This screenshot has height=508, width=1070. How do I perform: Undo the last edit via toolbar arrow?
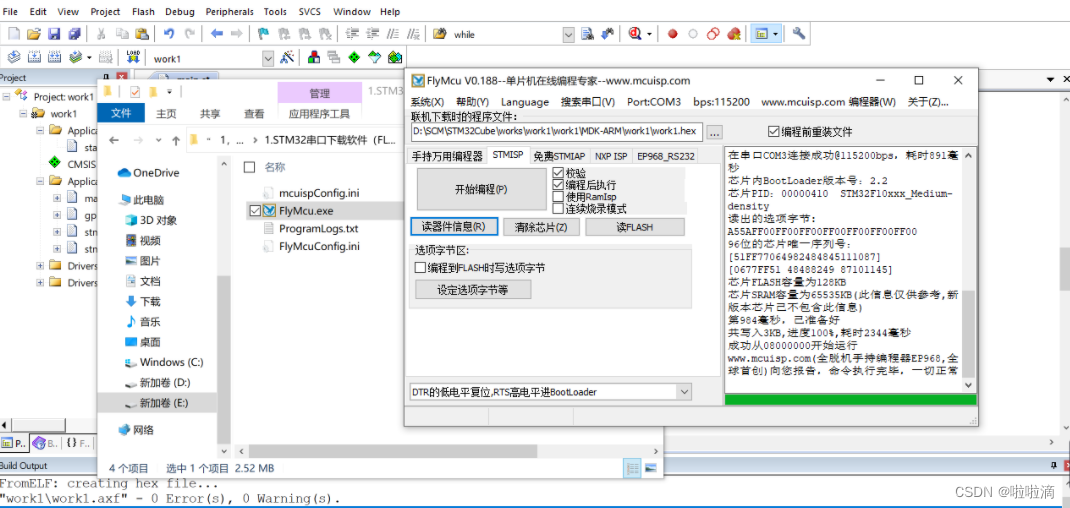(x=169, y=33)
